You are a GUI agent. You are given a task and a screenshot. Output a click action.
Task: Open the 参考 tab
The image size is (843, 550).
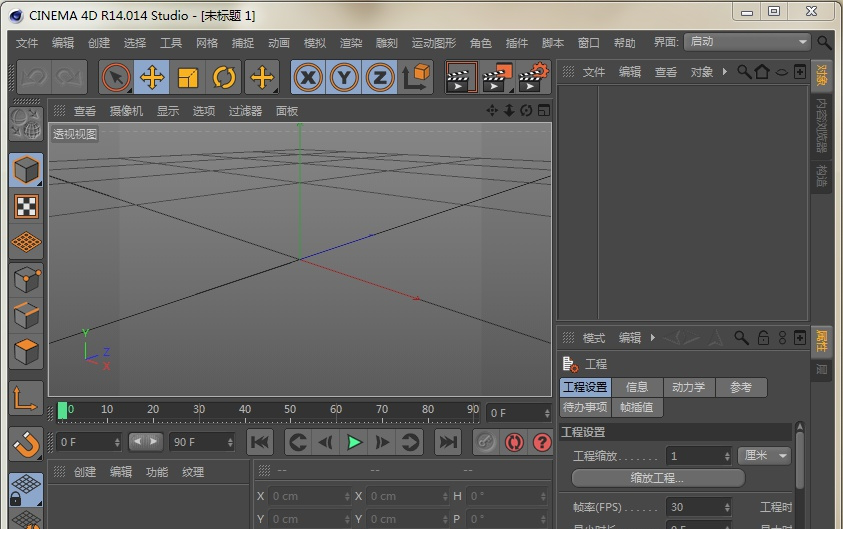click(741, 387)
